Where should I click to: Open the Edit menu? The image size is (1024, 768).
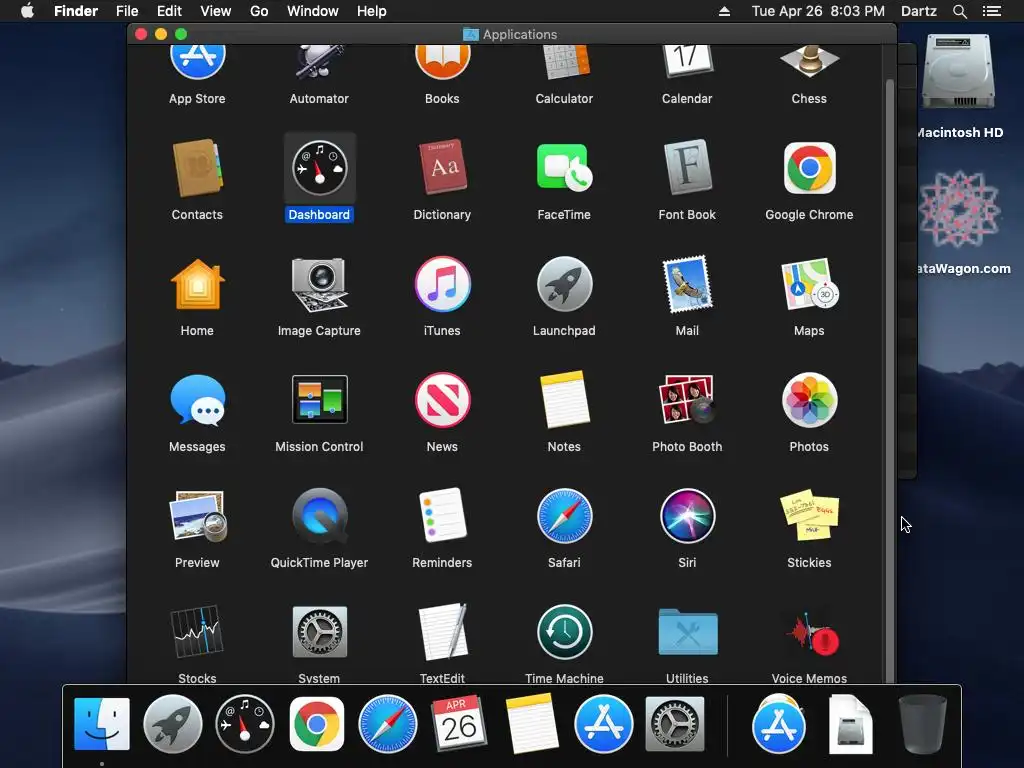click(169, 11)
